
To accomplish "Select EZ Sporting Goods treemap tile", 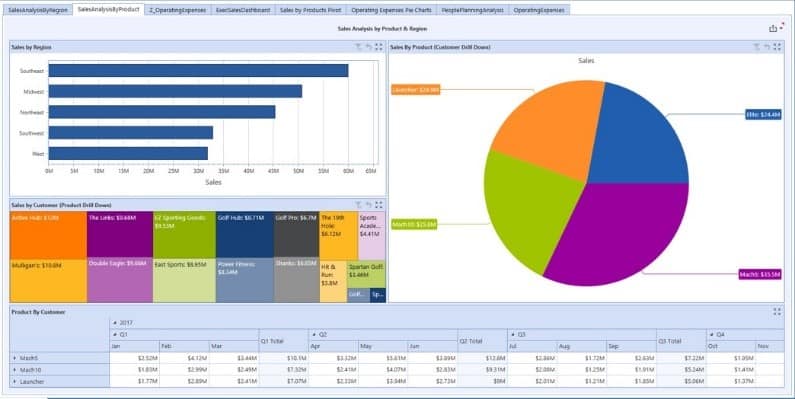I will (x=185, y=235).
